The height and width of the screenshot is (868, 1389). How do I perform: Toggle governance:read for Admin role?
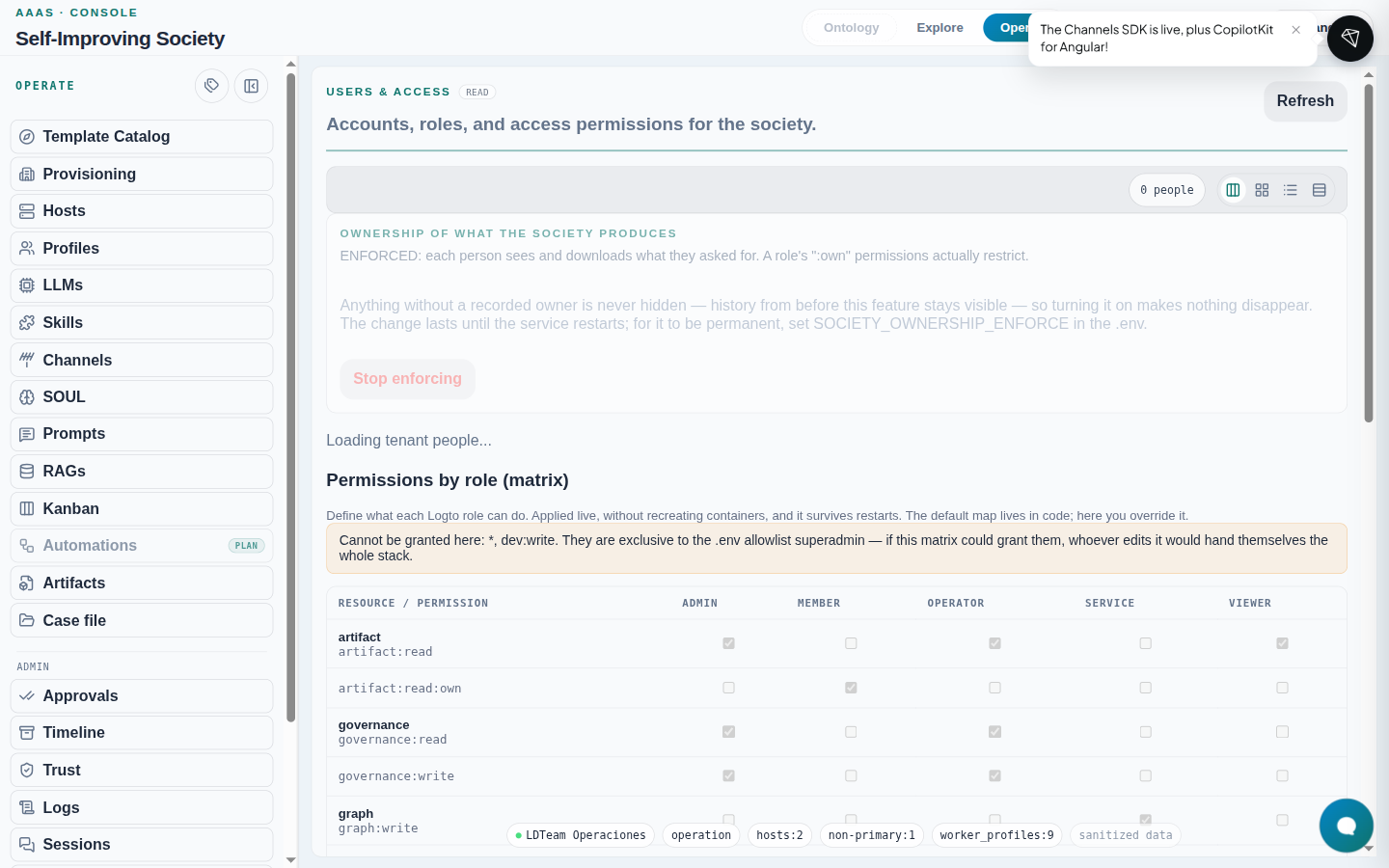(728, 732)
